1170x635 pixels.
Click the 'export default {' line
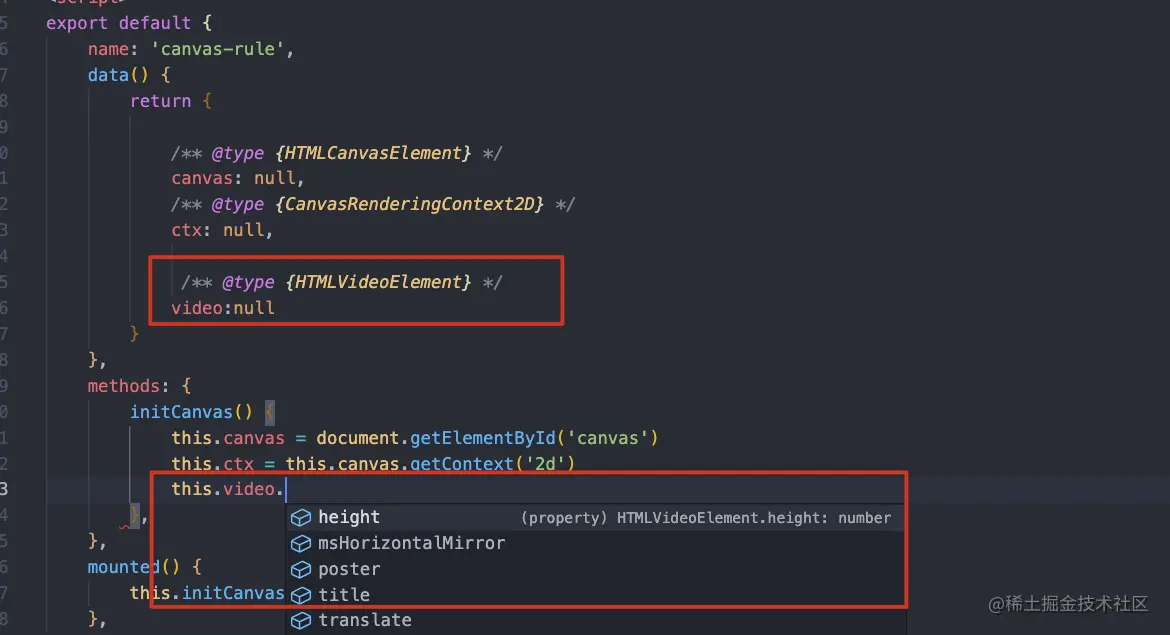coord(129,23)
